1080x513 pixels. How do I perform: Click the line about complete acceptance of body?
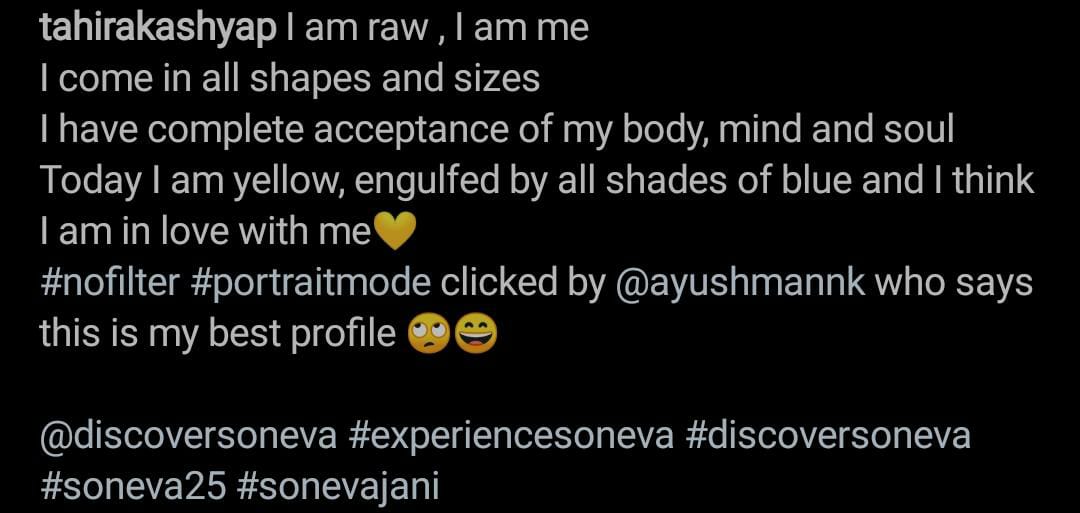tap(497, 131)
